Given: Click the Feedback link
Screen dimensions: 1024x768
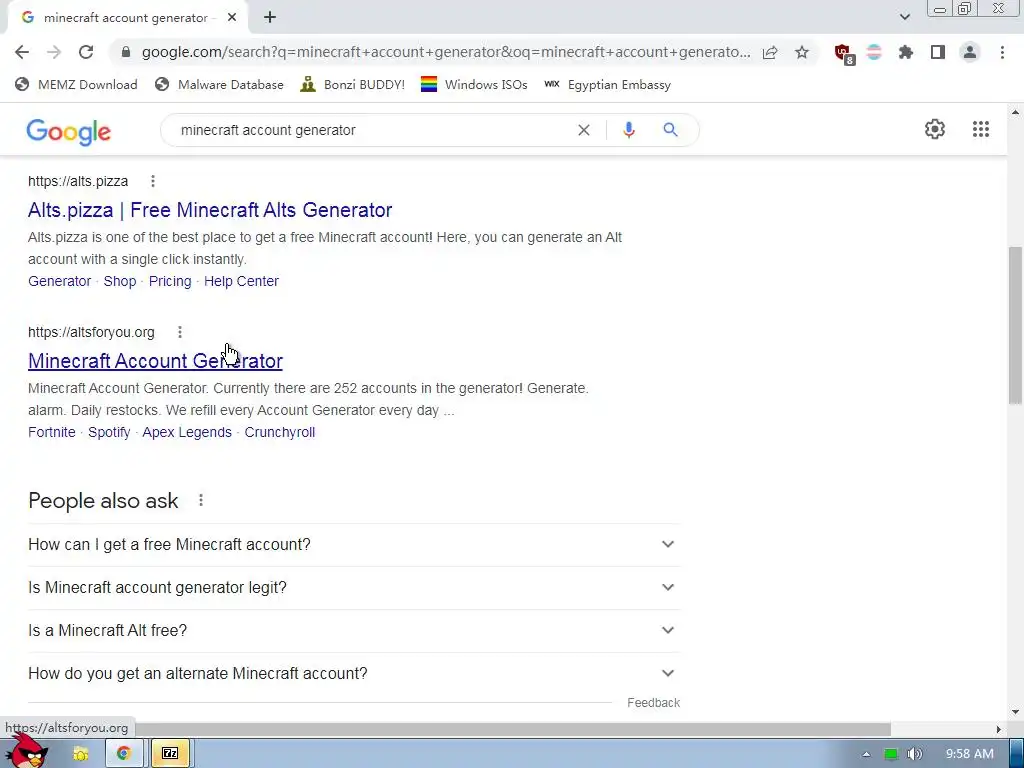Looking at the screenshot, I should pos(653,703).
